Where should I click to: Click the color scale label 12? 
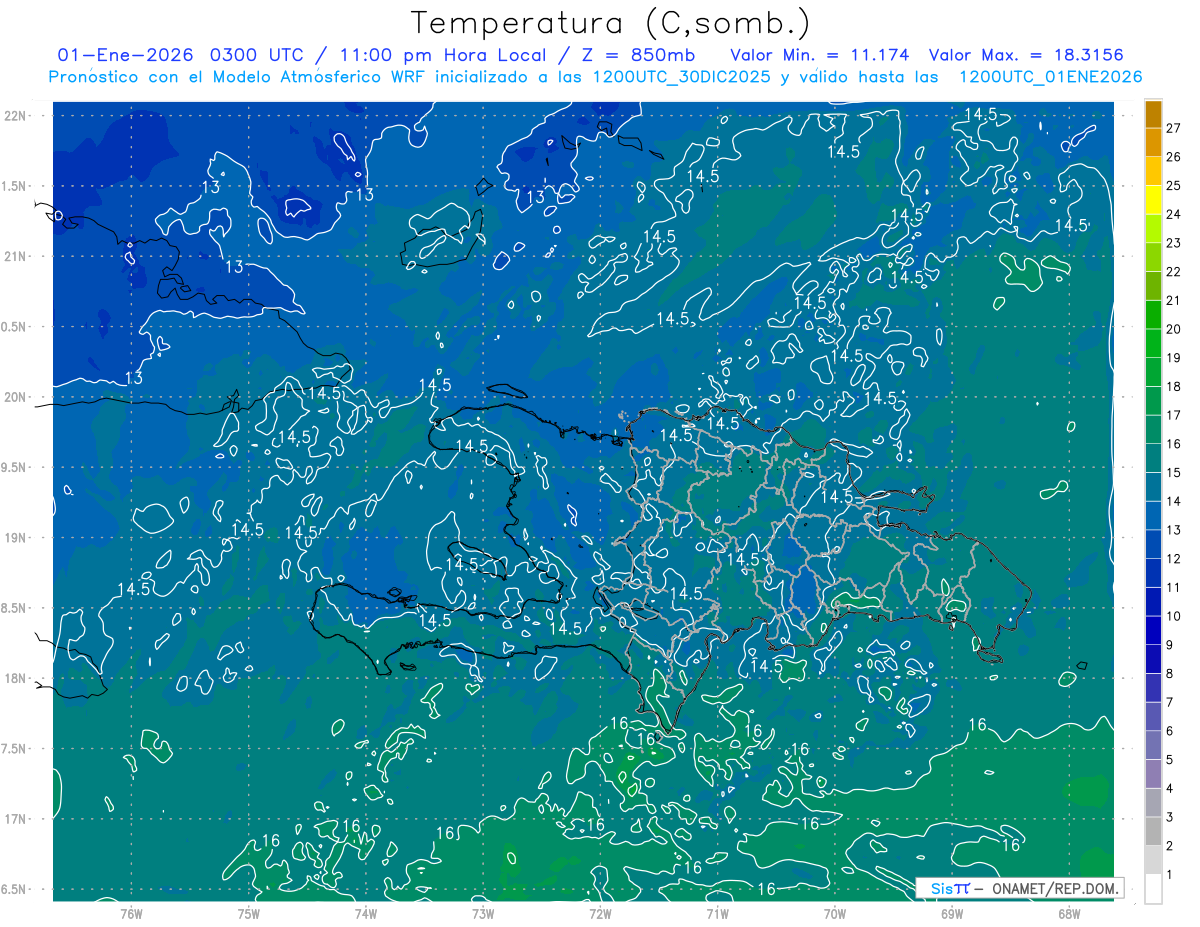coord(1175,559)
